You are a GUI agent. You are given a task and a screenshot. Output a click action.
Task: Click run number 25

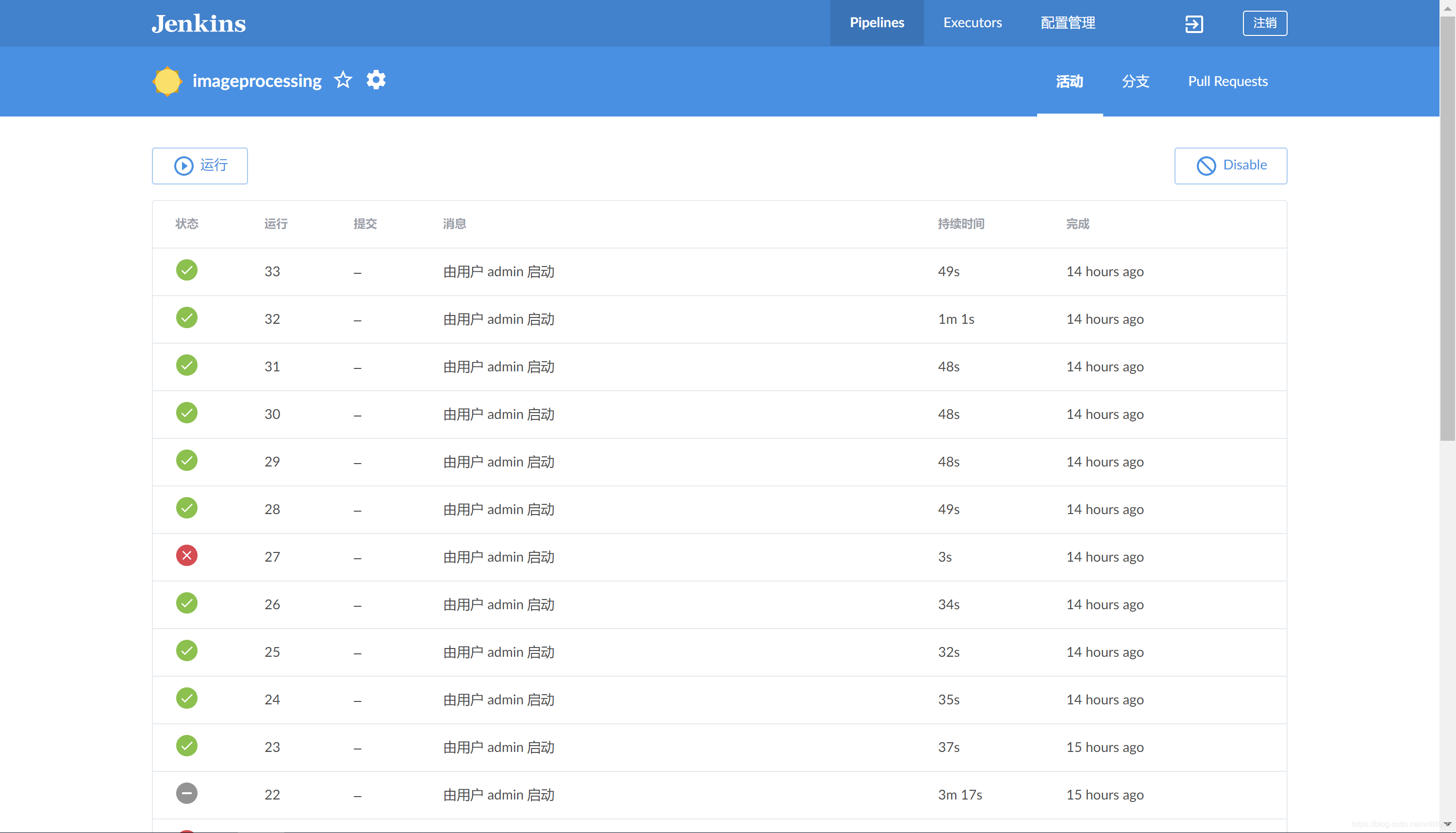(272, 651)
